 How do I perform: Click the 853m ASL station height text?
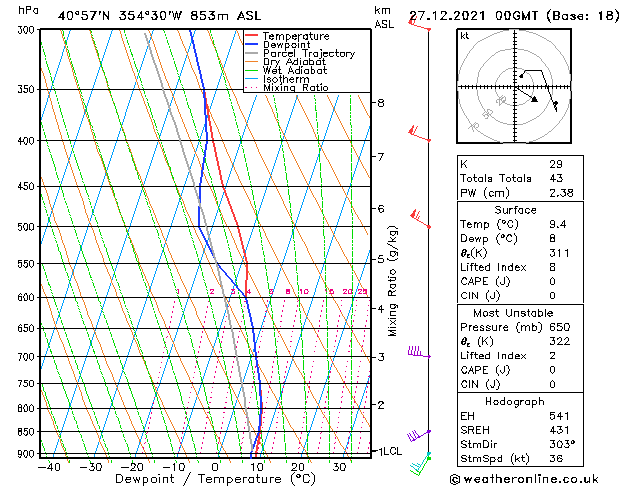coord(225,16)
